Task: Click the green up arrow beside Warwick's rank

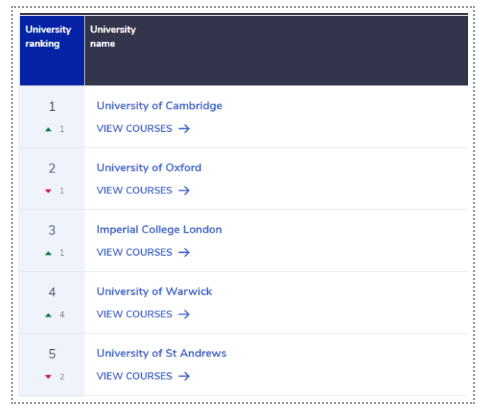Action: (x=48, y=315)
